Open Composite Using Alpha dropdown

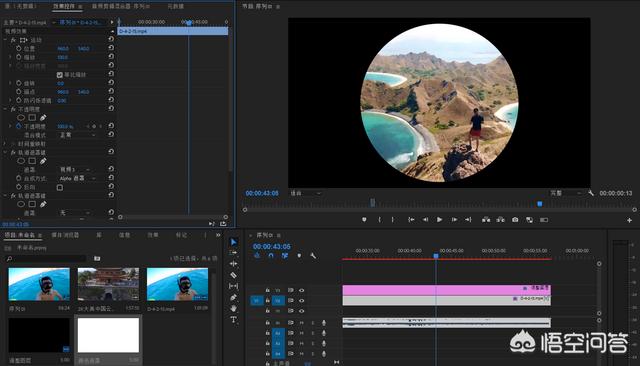point(78,178)
